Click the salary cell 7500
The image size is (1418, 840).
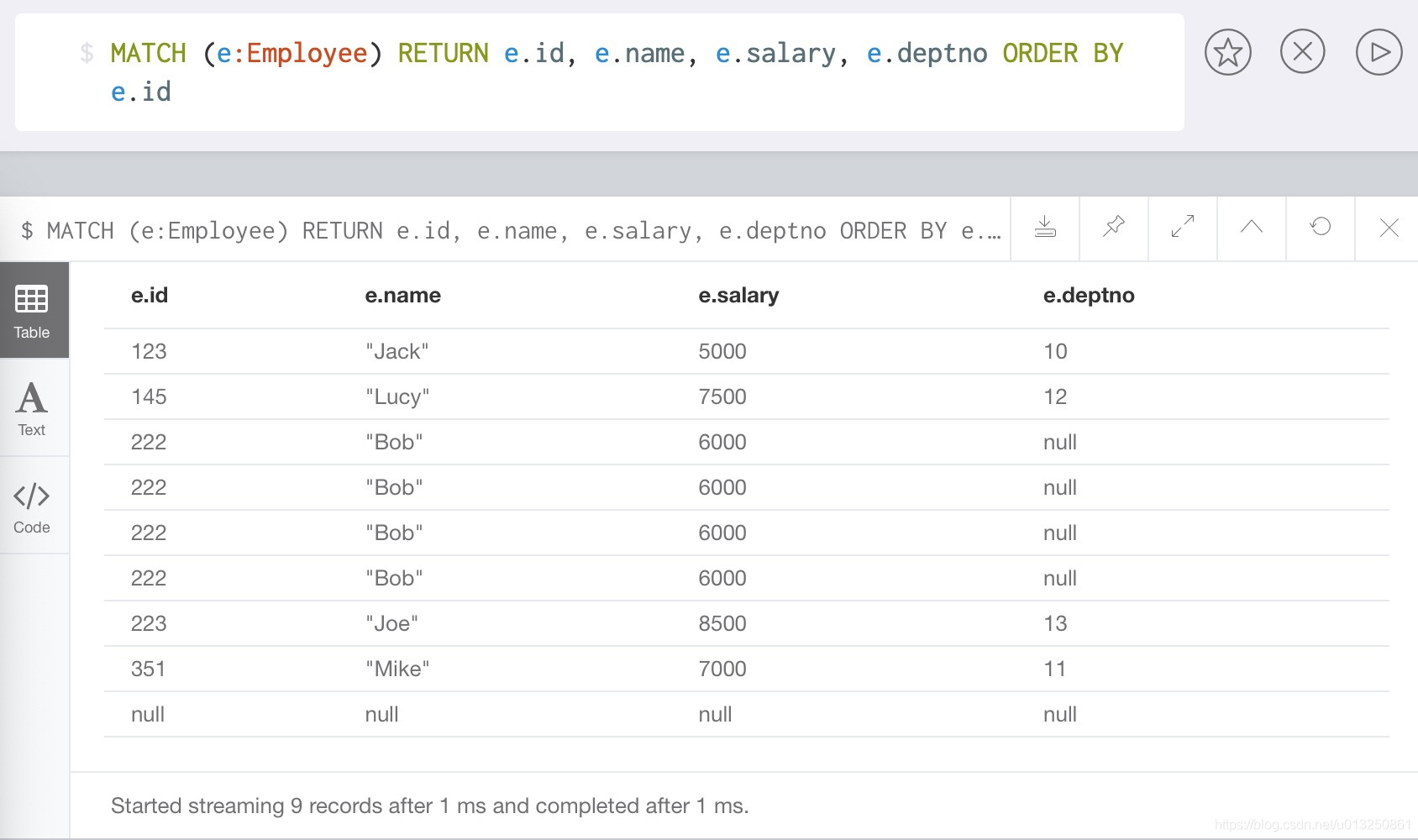722,396
